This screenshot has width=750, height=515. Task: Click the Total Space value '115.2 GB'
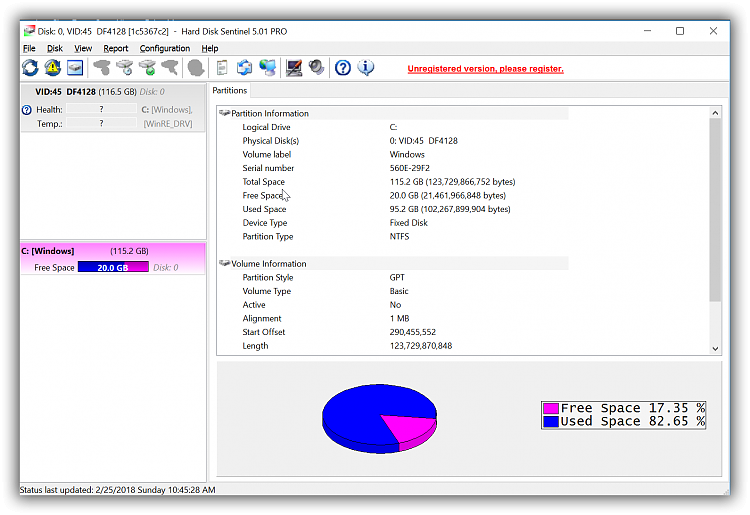[452, 182]
